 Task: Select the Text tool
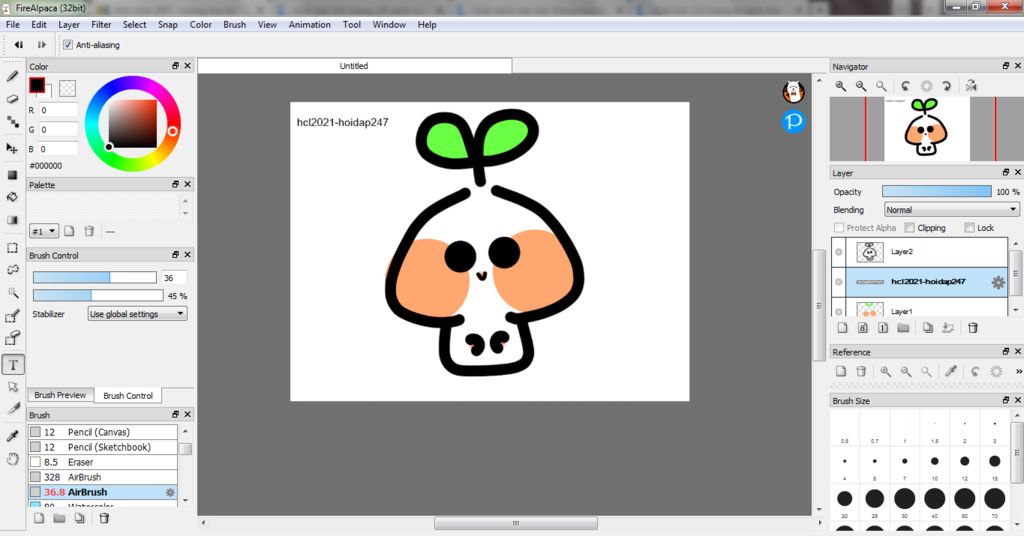(12, 365)
